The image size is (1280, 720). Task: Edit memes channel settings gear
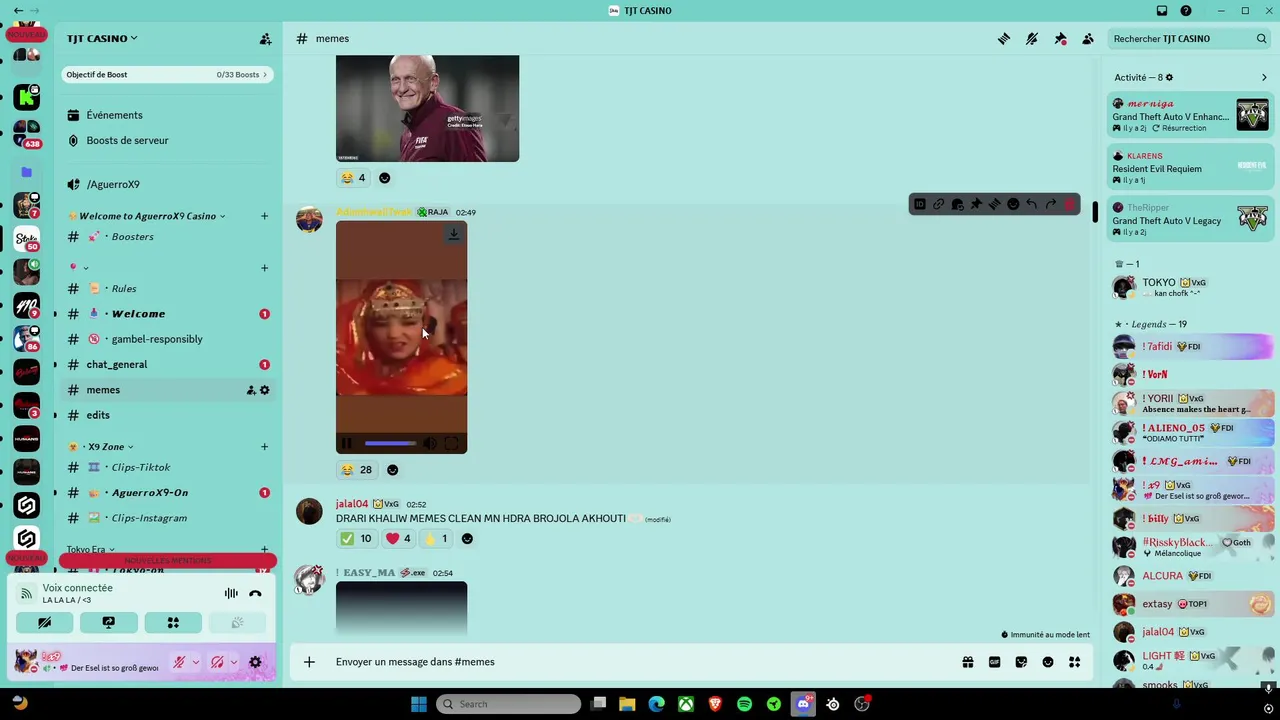pos(264,390)
